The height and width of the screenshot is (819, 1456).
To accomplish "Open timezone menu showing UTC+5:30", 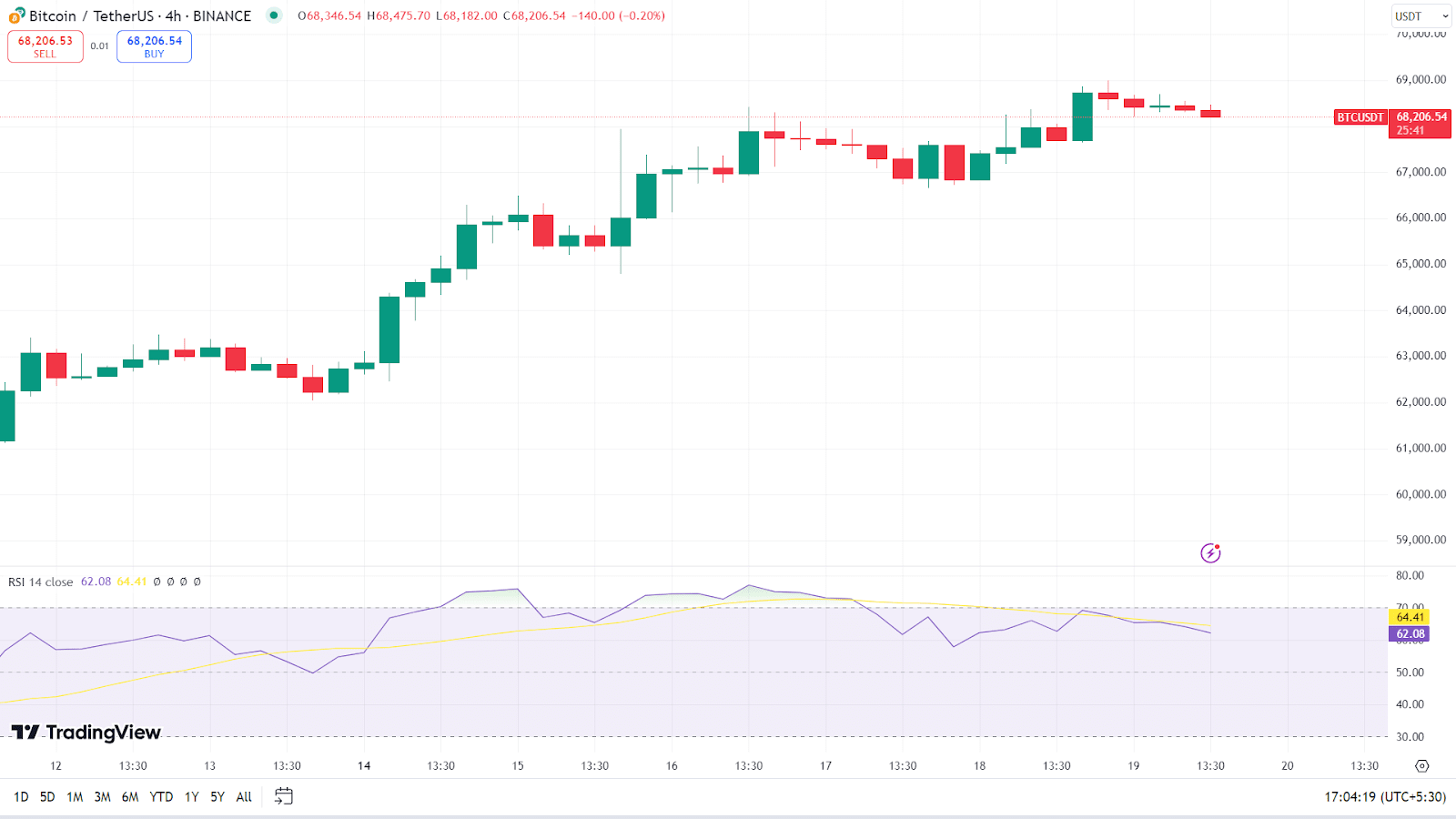I will (1384, 796).
